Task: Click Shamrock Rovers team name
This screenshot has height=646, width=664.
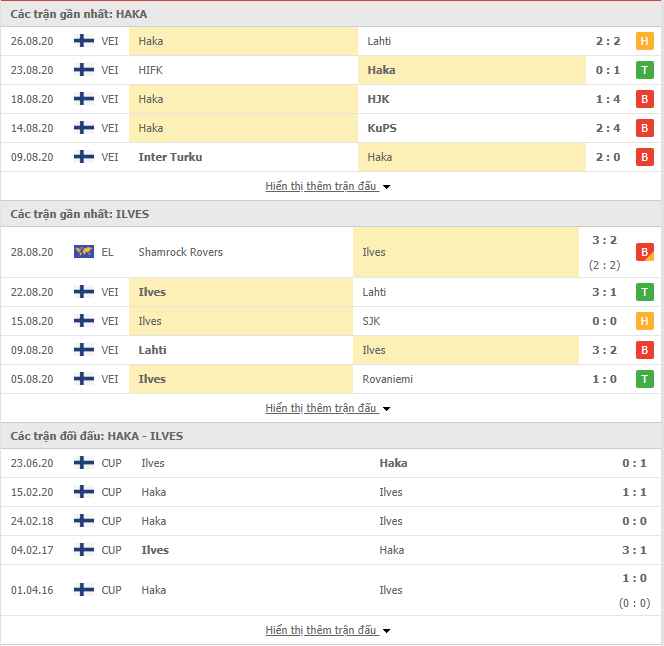Action: coord(180,252)
